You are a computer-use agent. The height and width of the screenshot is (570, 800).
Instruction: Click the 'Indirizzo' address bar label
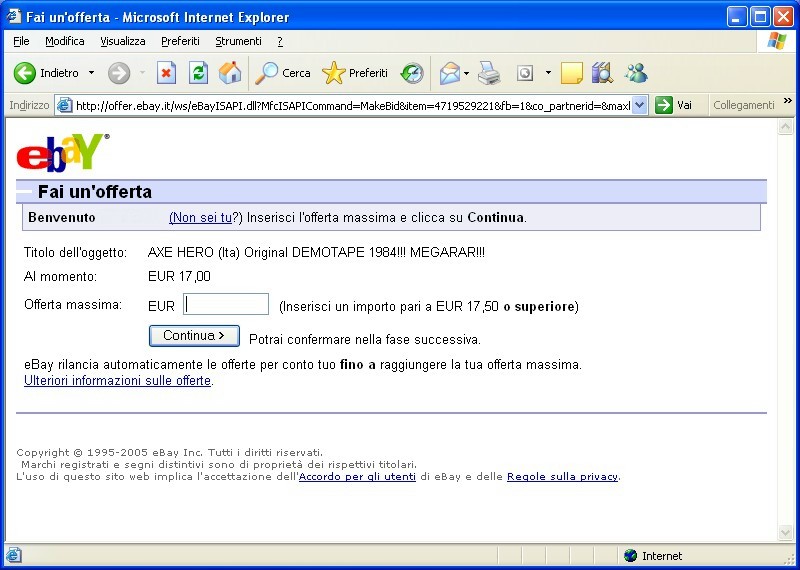[x=30, y=106]
